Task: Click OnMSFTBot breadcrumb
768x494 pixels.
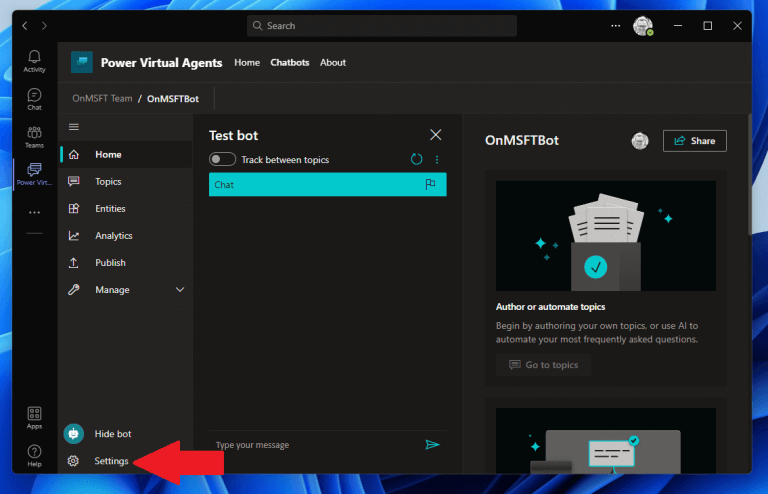Action: coord(173,99)
